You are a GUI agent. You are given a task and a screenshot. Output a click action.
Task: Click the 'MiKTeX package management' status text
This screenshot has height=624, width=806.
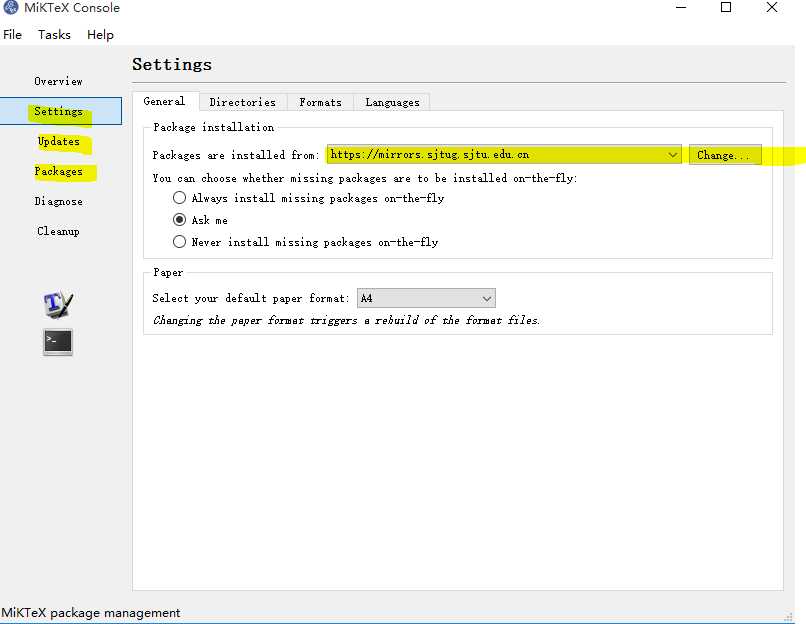[91, 613]
